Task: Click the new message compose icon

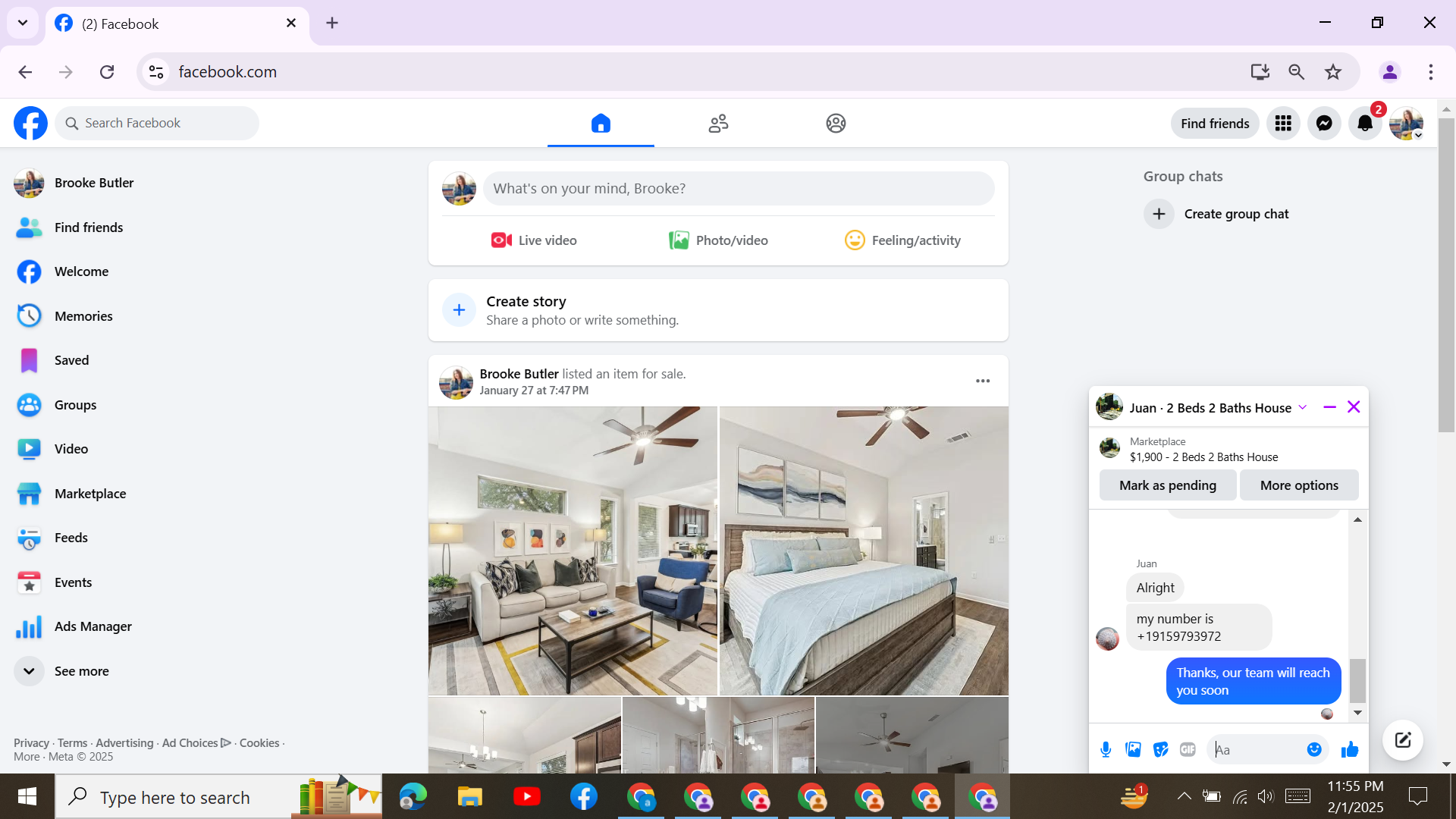Action: [1402, 739]
